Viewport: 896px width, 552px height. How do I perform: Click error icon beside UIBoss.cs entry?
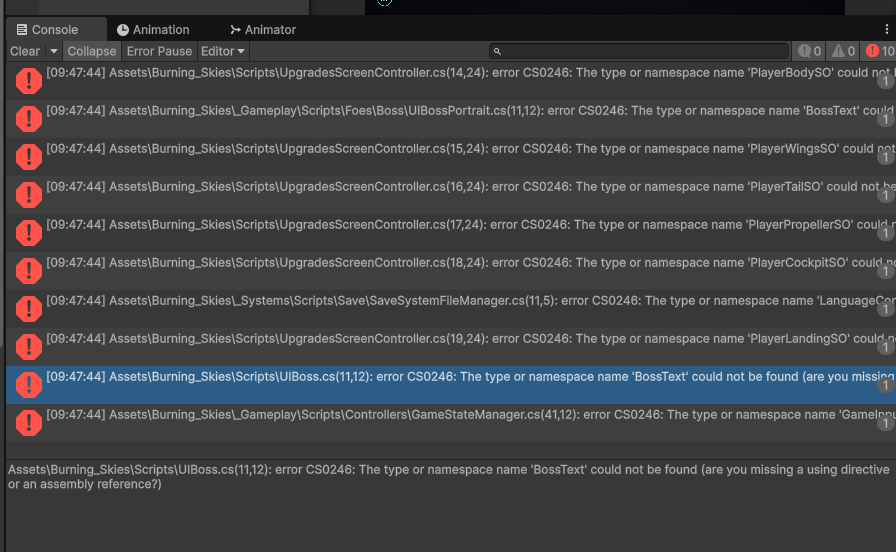tap(29, 385)
